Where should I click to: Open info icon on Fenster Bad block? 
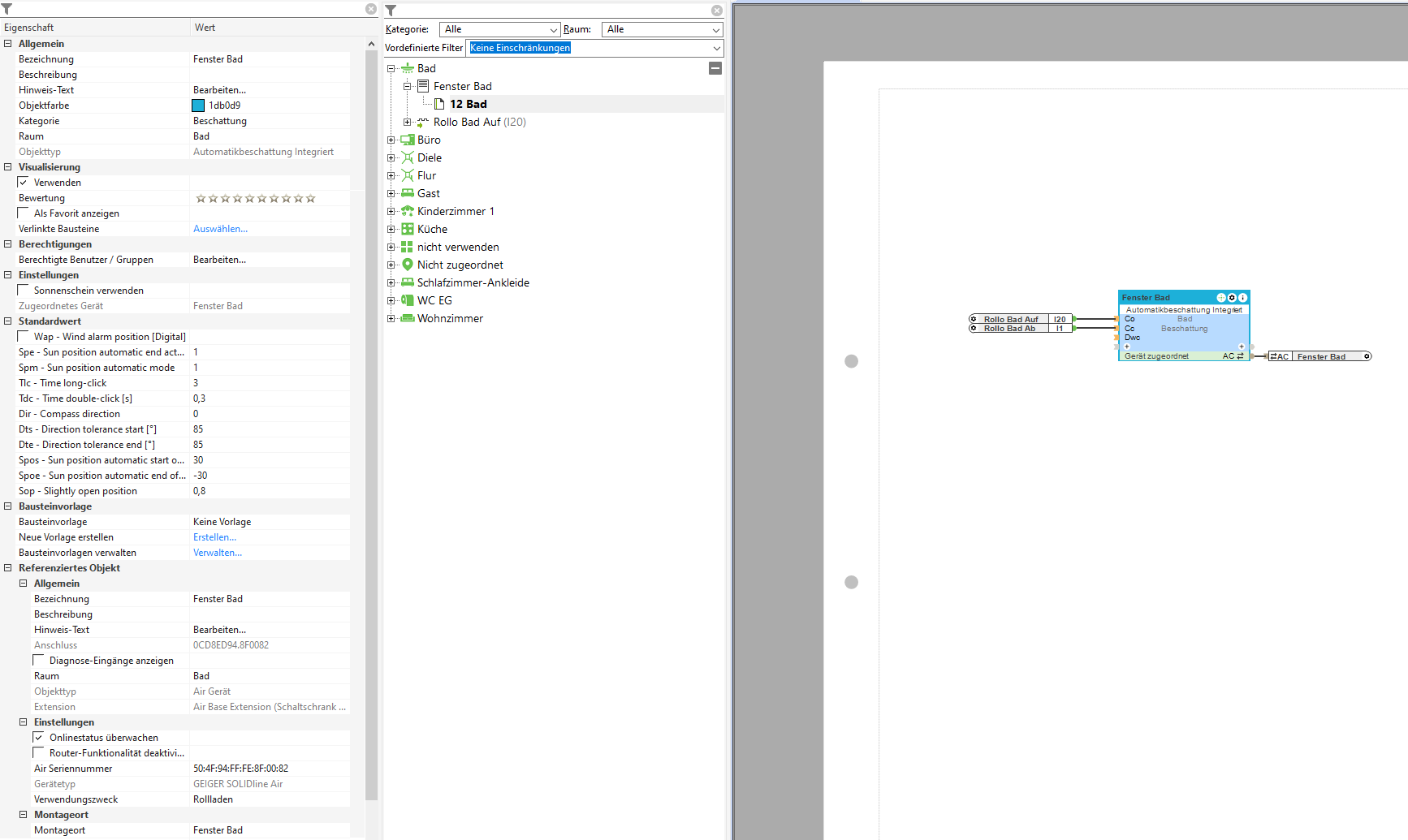pos(1242,298)
